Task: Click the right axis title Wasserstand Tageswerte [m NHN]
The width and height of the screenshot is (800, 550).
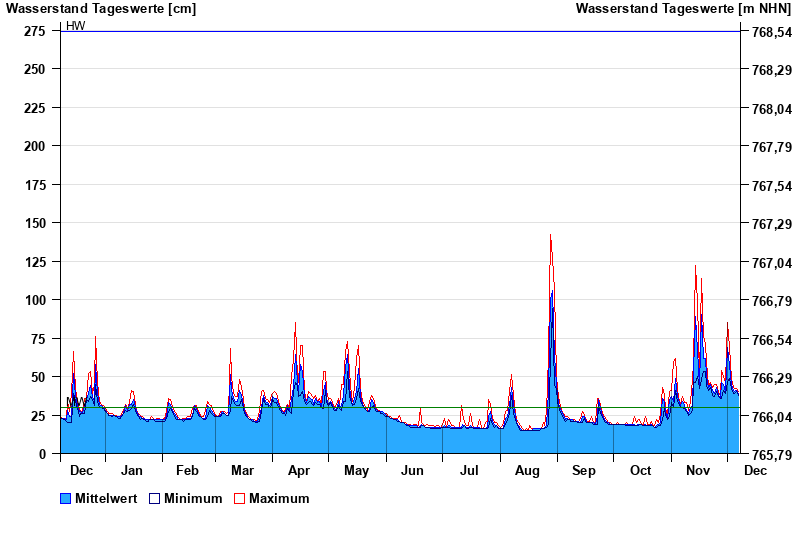Action: coord(684,9)
